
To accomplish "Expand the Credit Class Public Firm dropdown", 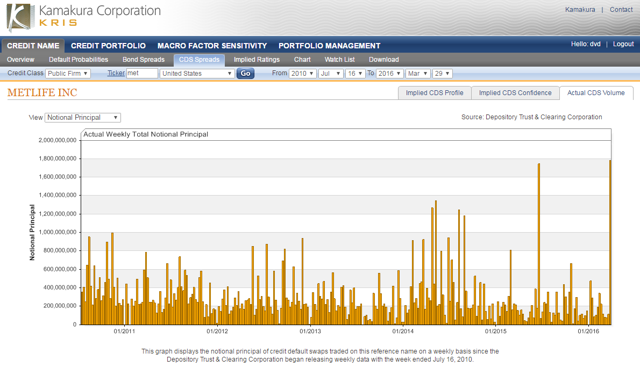I will (68, 73).
